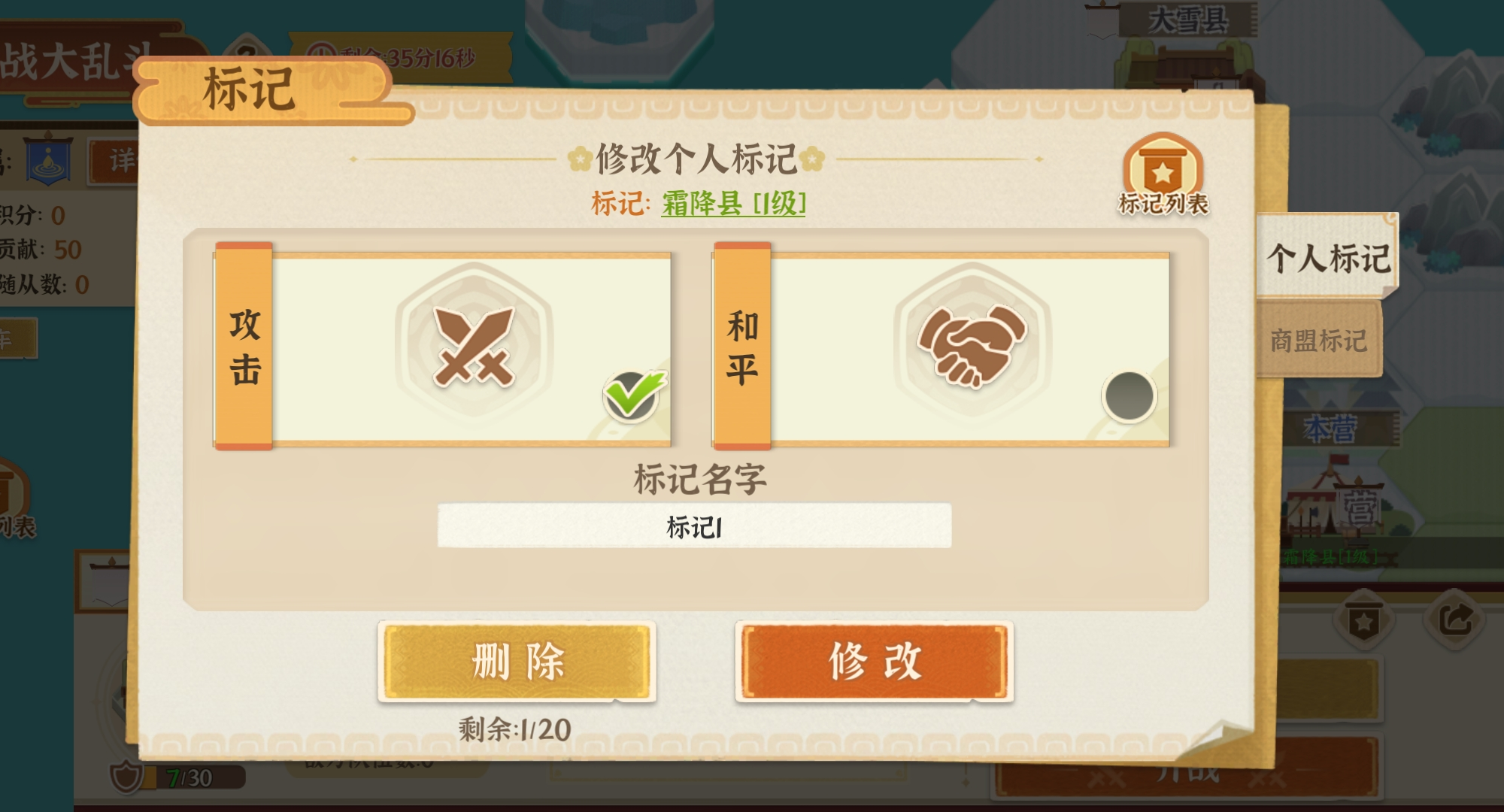This screenshot has height=812, width=1504.
Task: Select the handshake peace icon
Action: [x=972, y=345]
